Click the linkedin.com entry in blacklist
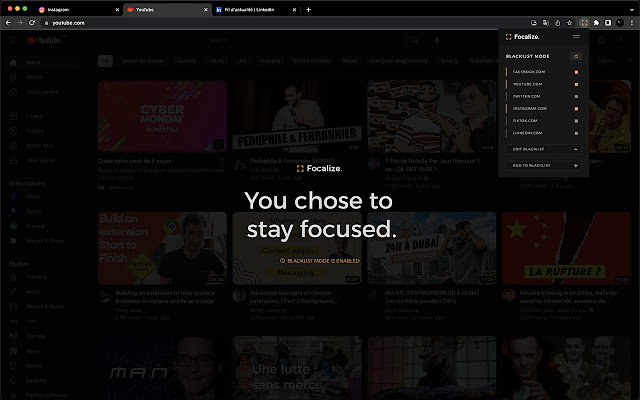The width and height of the screenshot is (640, 400). [x=527, y=133]
